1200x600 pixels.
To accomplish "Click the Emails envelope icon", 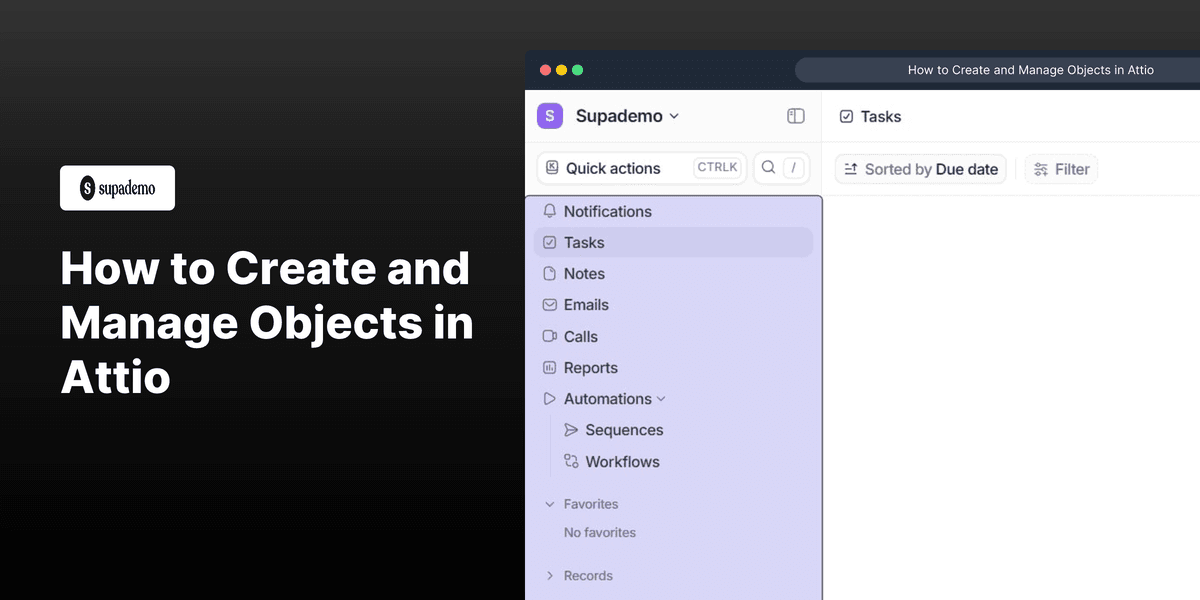I will (x=550, y=304).
